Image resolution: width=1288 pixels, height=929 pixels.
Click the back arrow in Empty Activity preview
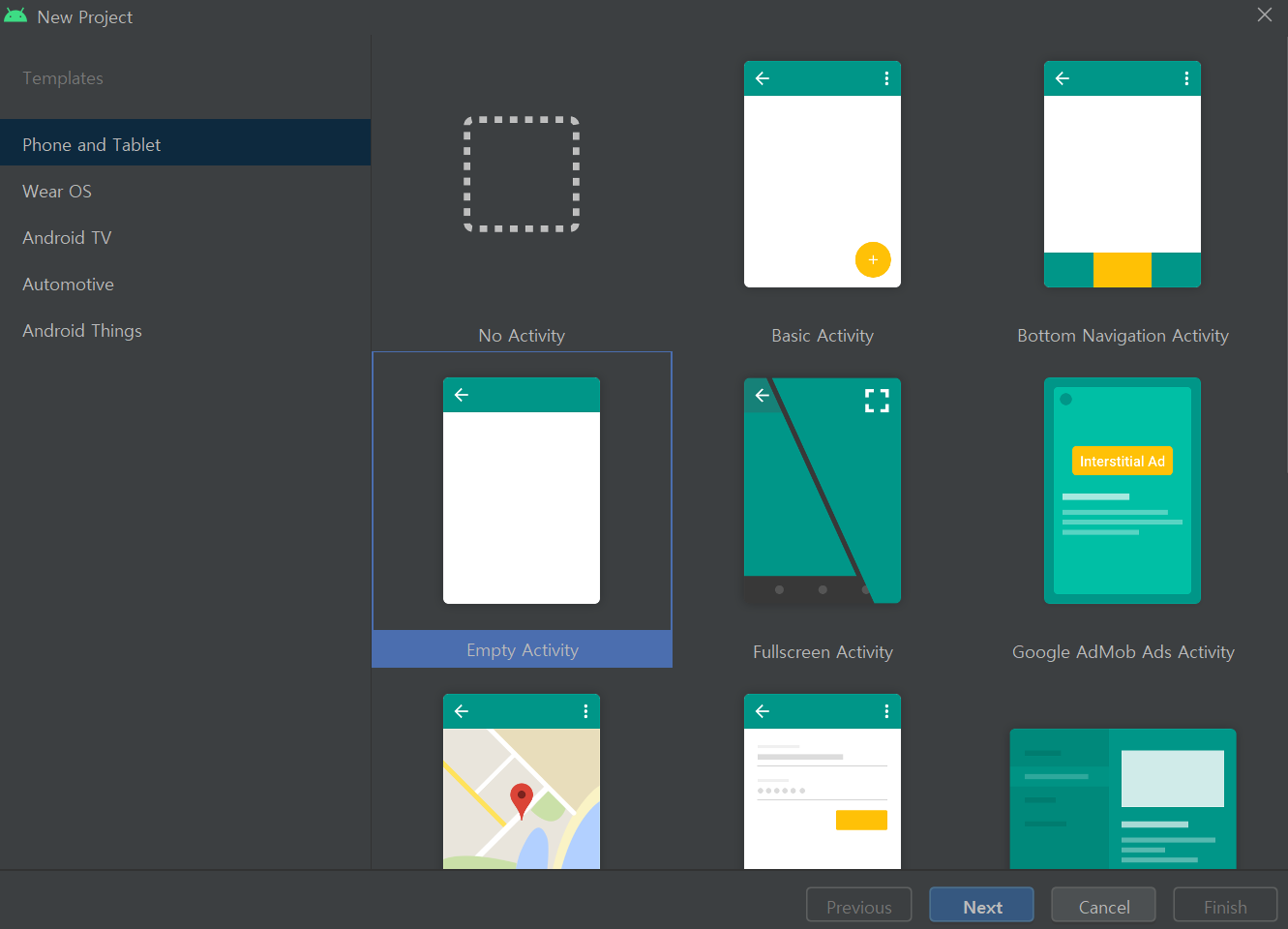click(462, 395)
